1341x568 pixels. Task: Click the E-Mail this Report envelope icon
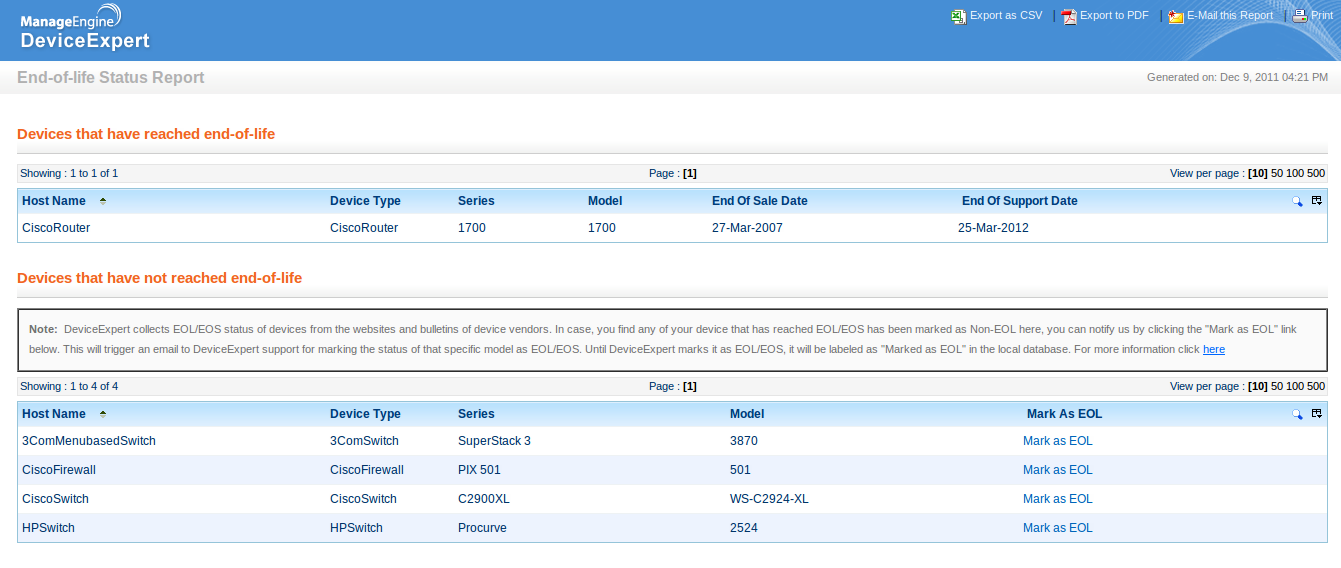pos(1176,16)
